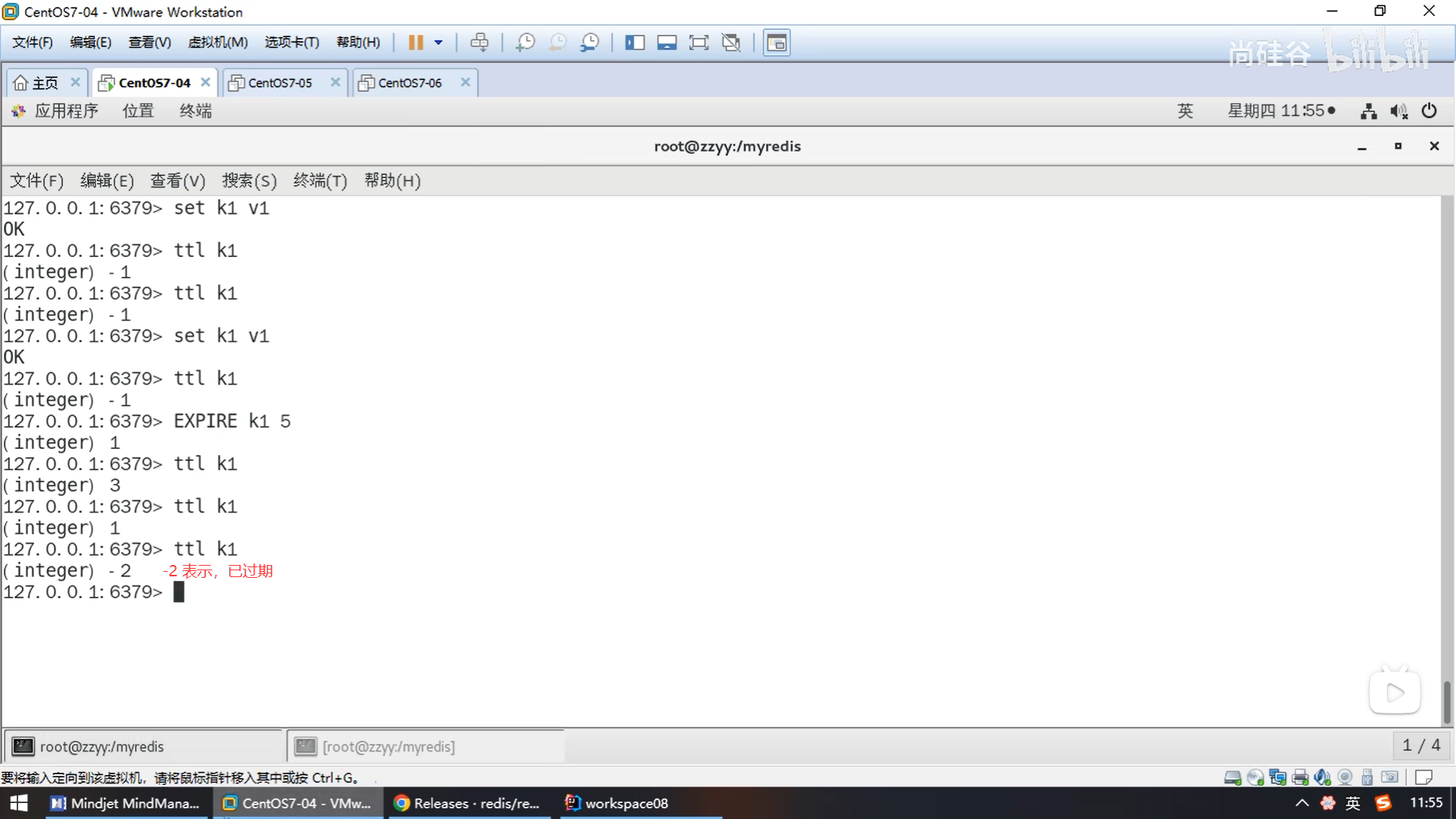Click the Send Ctrl+Alt+Del toolbar icon
This screenshot has width=1456, height=819.
pos(479,42)
